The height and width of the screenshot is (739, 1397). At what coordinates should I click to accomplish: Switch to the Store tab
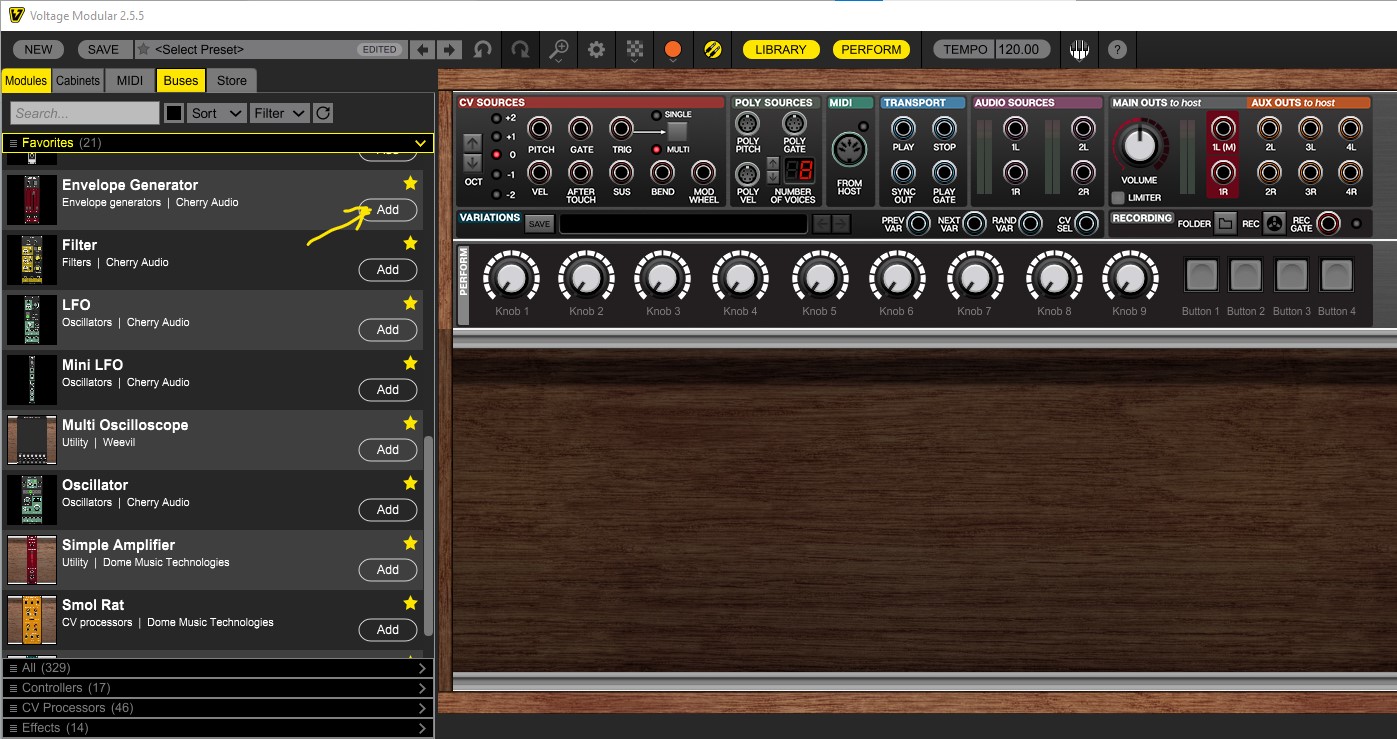coord(232,81)
